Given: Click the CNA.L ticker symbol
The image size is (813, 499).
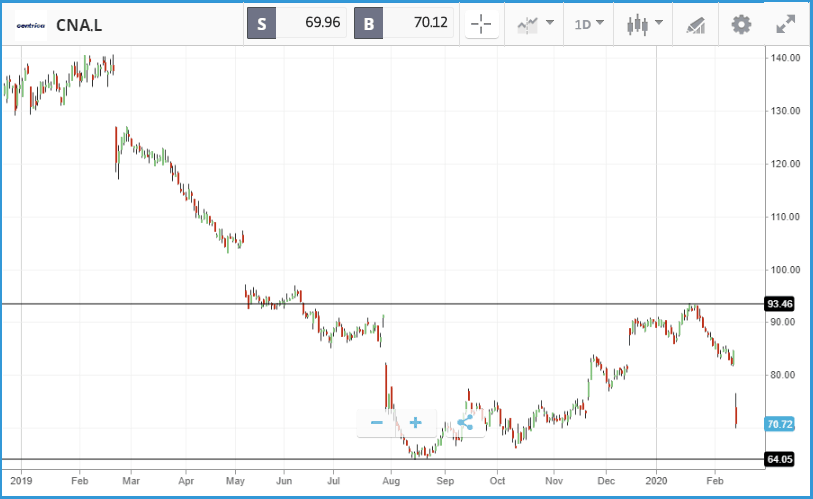Looking at the screenshot, I should coord(79,25).
